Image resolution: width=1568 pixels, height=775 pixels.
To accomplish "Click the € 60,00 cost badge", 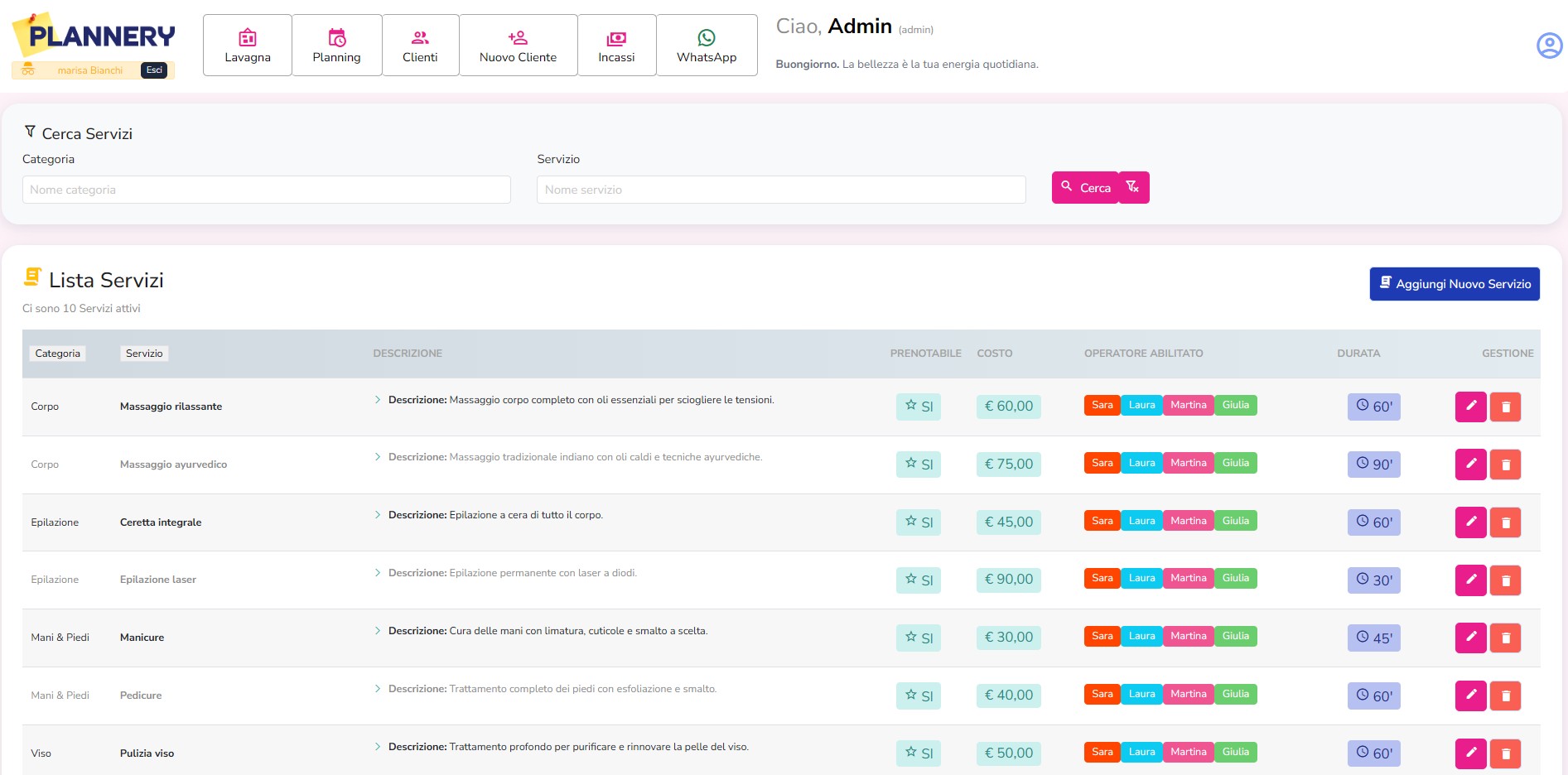I will 1009,407.
